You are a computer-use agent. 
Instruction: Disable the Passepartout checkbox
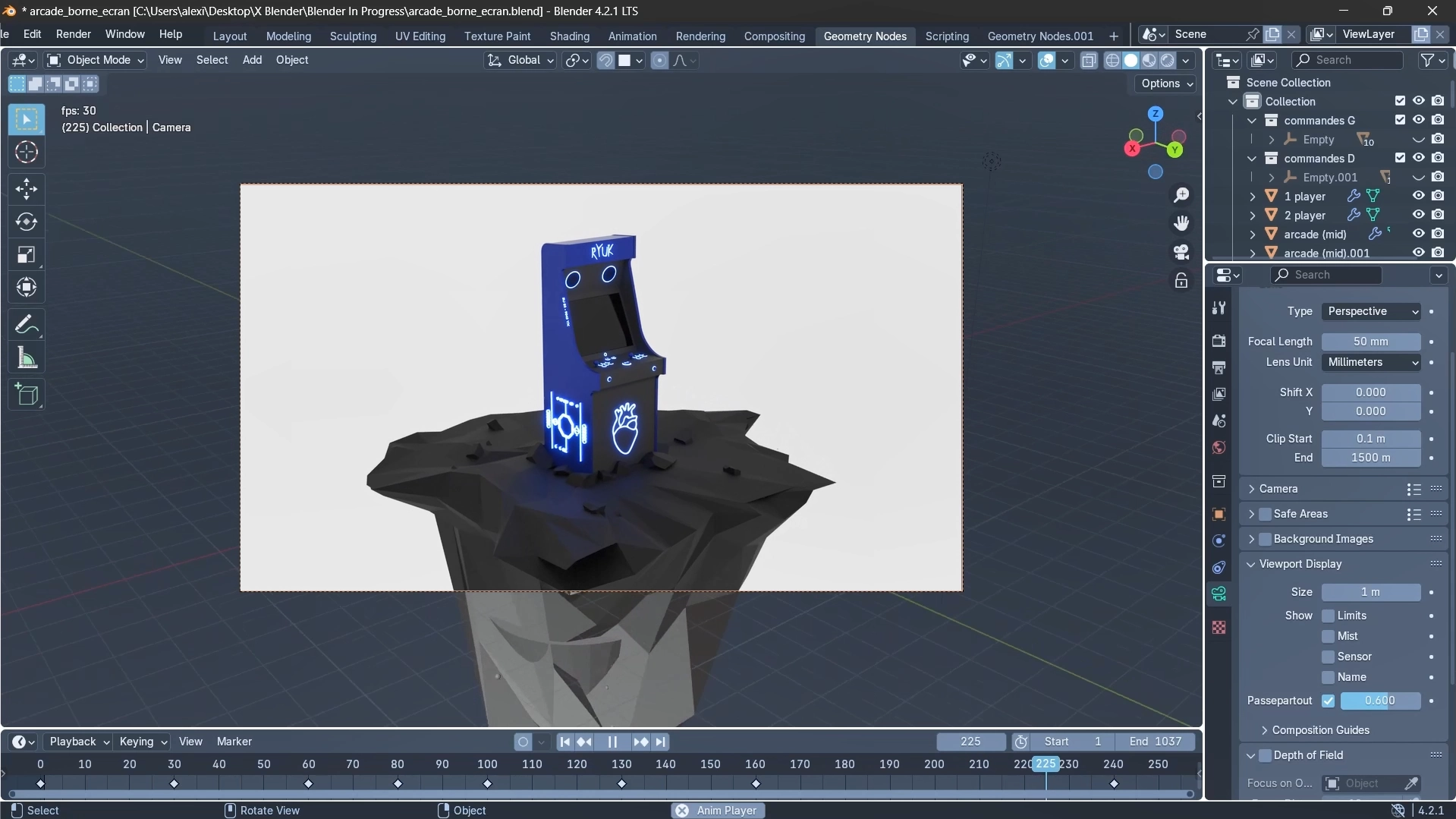(1329, 701)
